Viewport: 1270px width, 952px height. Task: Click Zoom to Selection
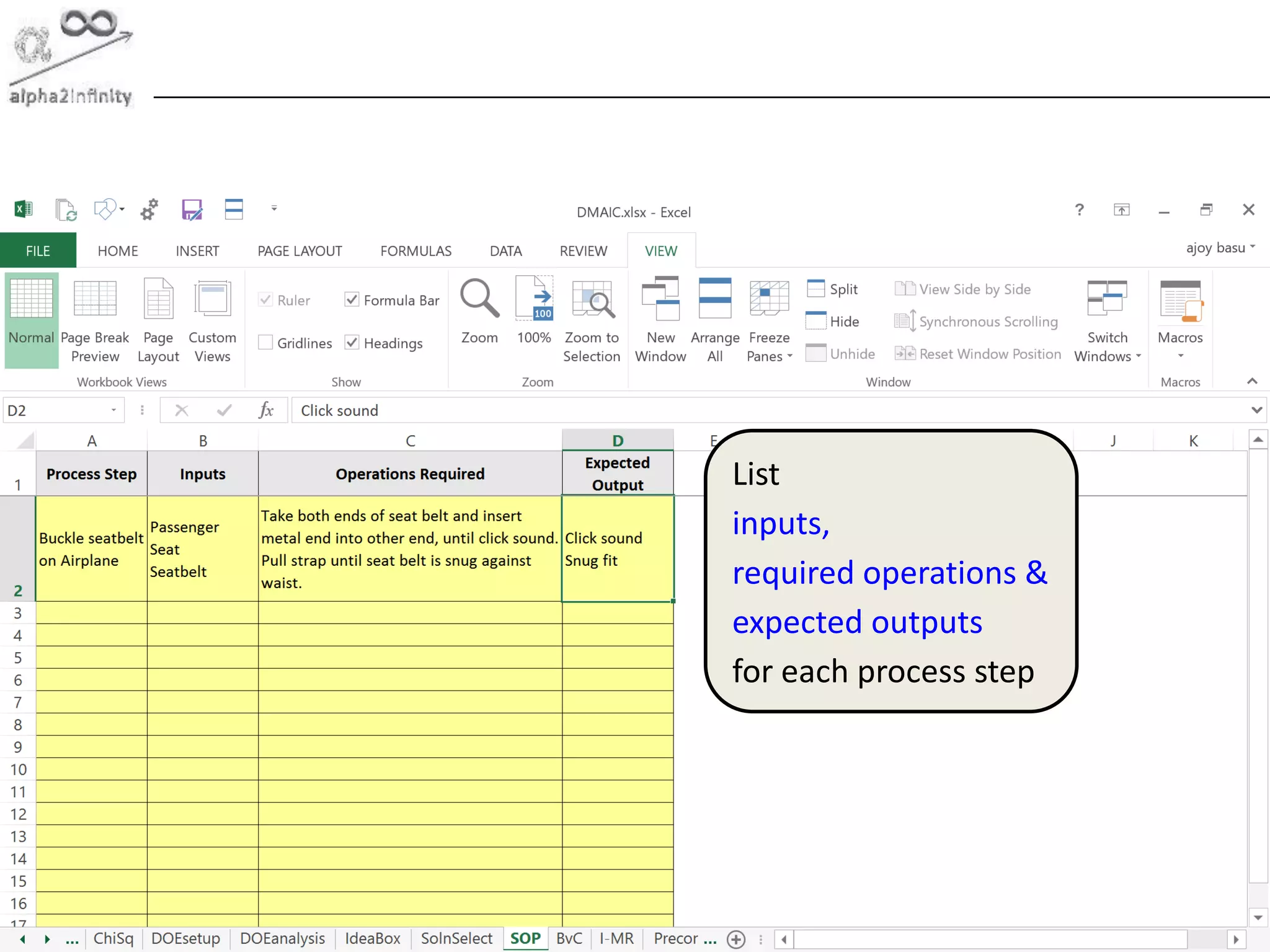(x=592, y=319)
